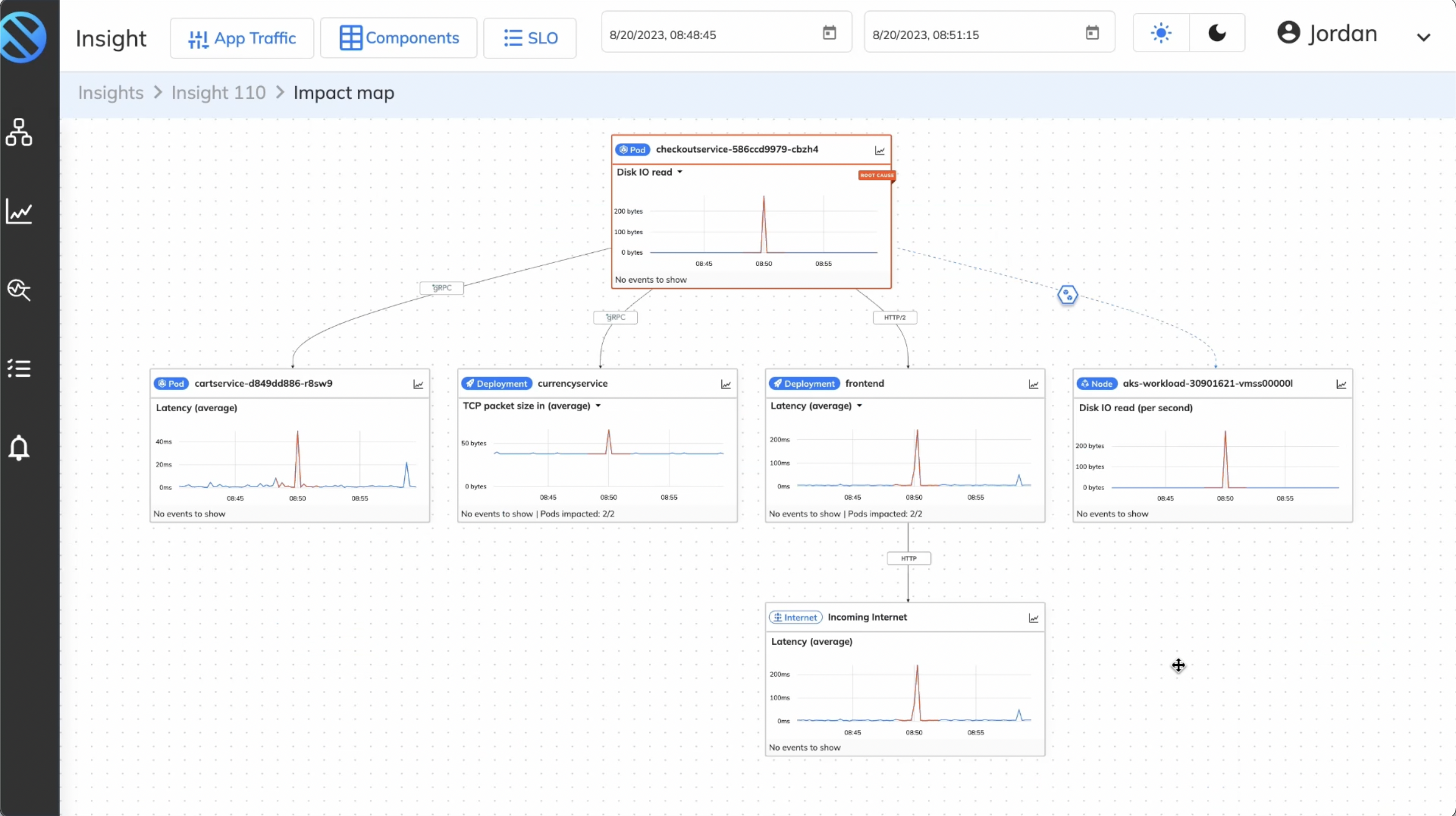Open the diagnostics search icon in sidebar

(x=19, y=290)
